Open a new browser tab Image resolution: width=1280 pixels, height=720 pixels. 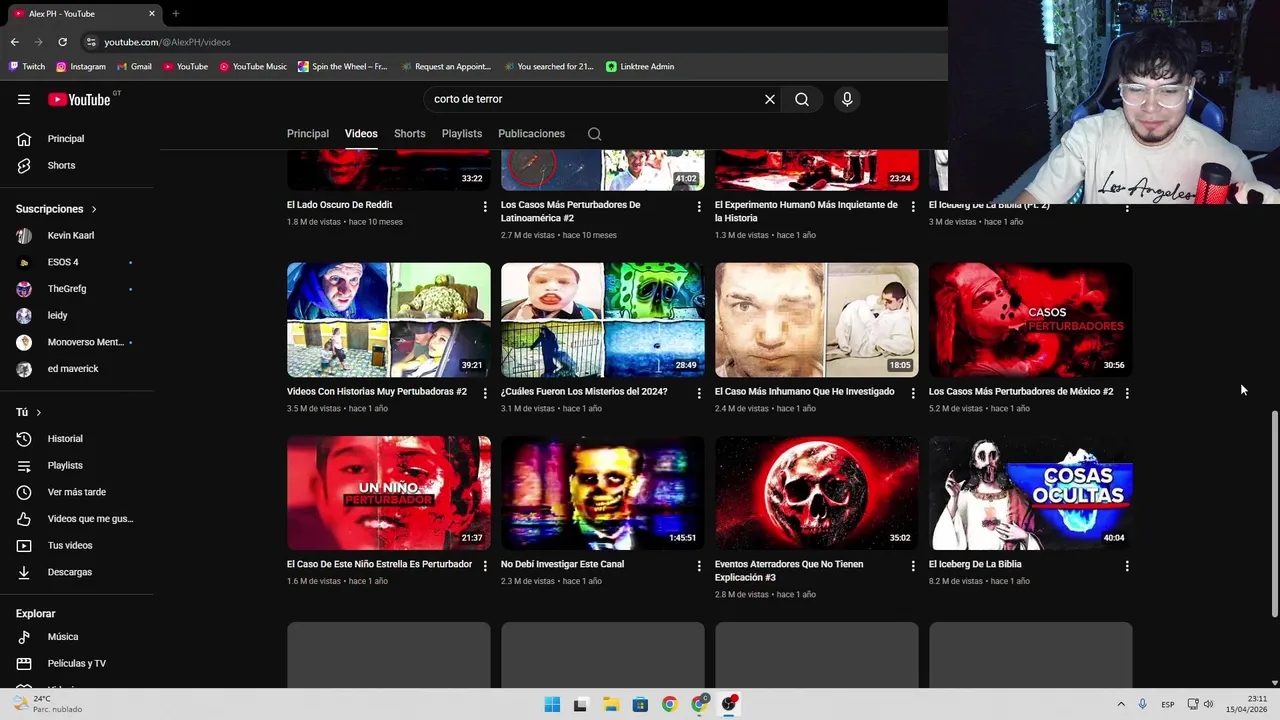click(x=176, y=14)
